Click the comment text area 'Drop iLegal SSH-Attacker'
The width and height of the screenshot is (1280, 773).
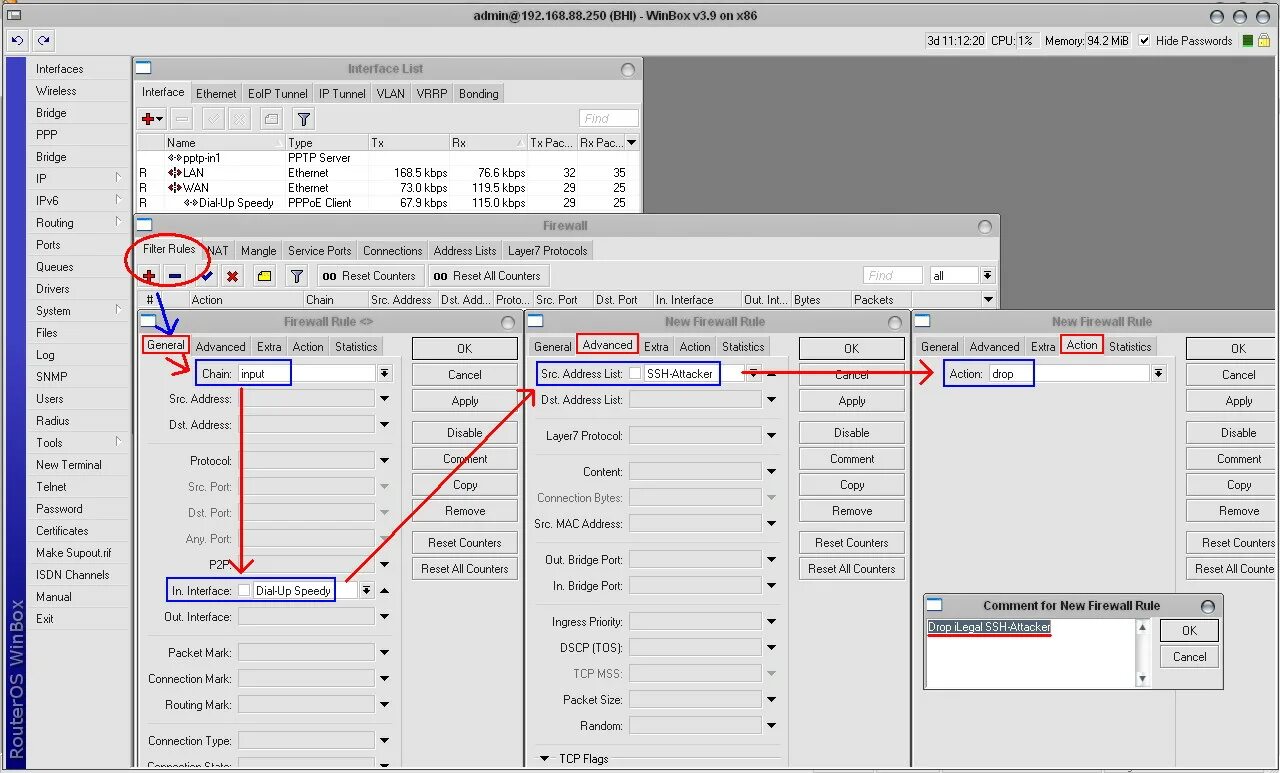click(1031, 652)
